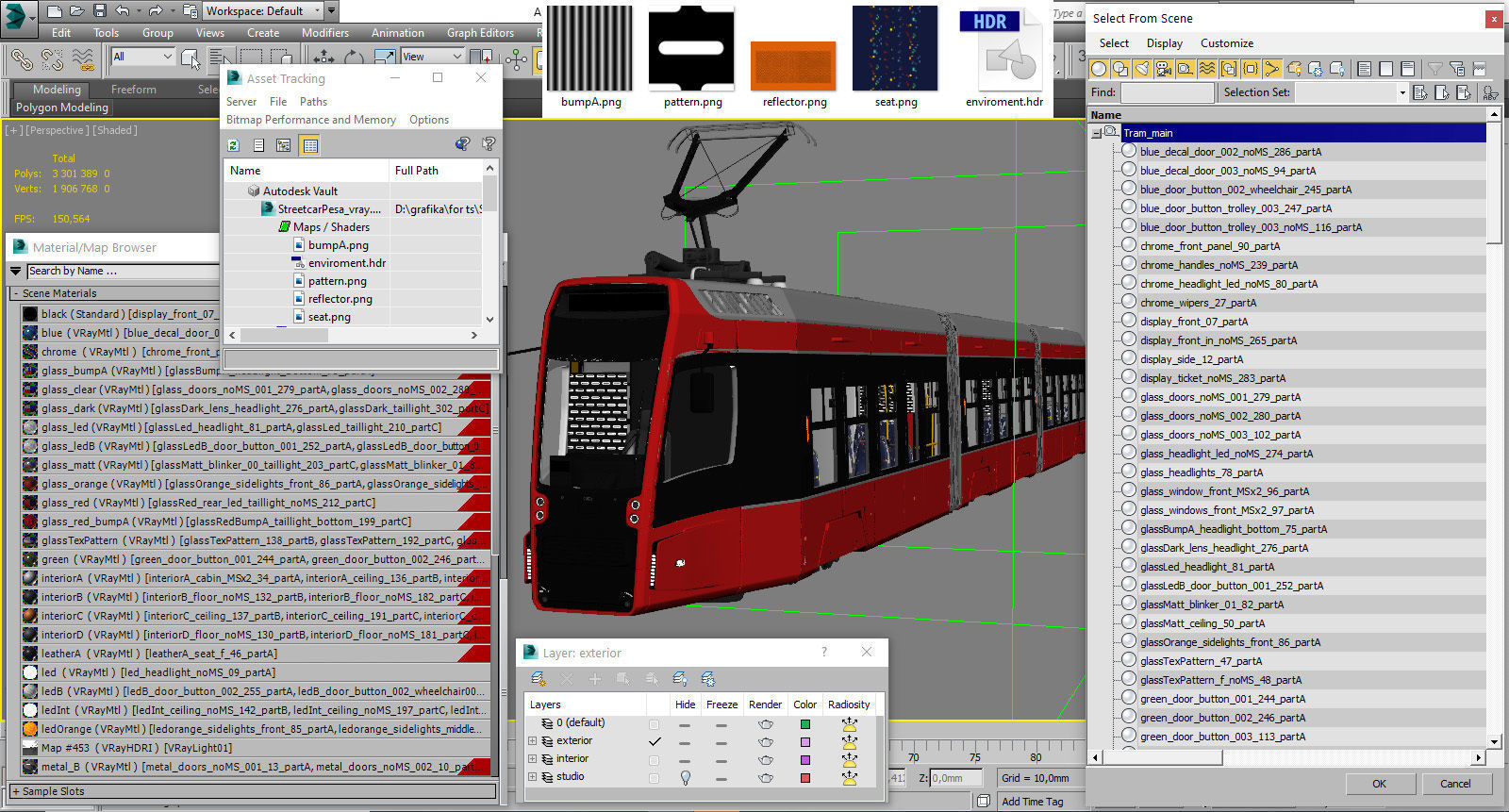
Task: Click the Polygon Modeling panel button
Action: point(61,108)
